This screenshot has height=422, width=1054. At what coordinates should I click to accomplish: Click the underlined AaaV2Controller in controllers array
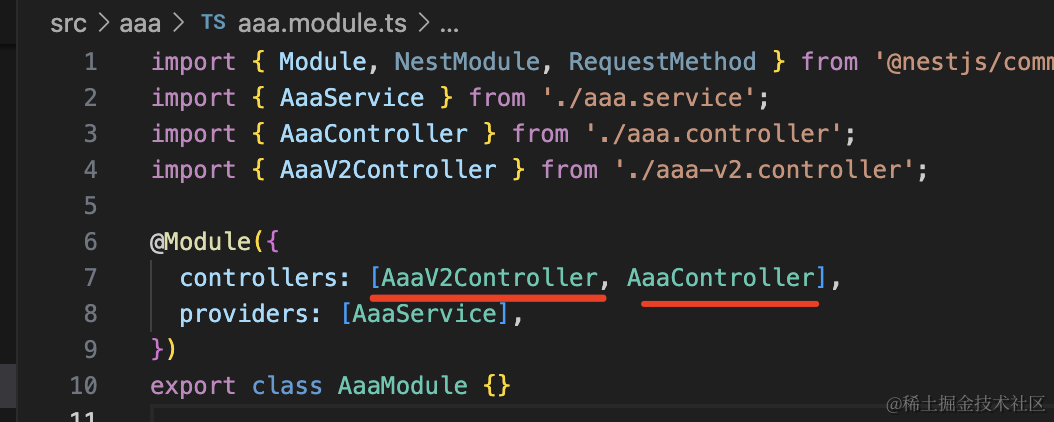point(489,278)
